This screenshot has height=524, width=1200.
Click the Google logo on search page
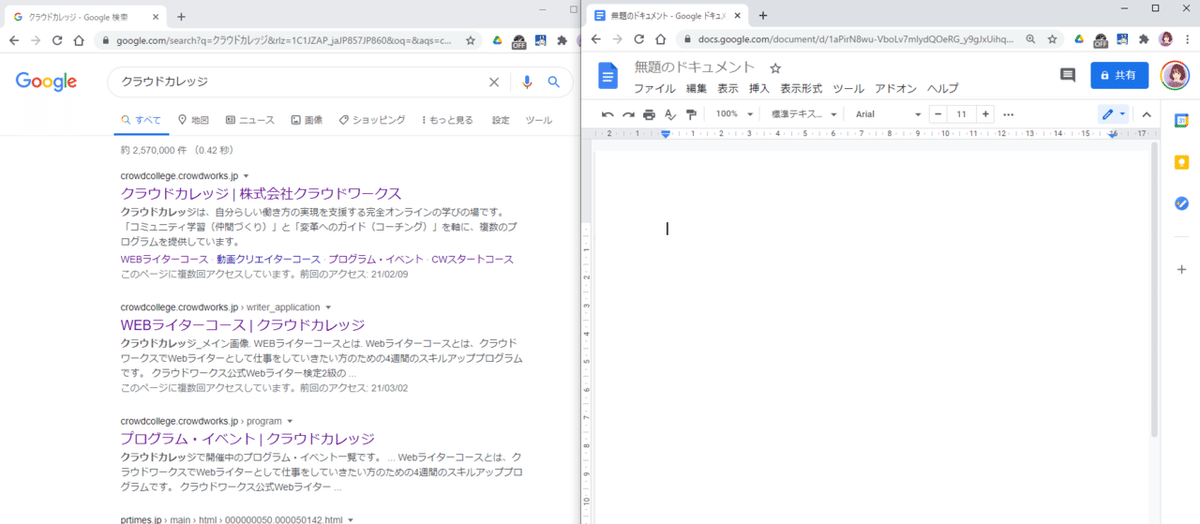pyautogui.click(x=47, y=82)
